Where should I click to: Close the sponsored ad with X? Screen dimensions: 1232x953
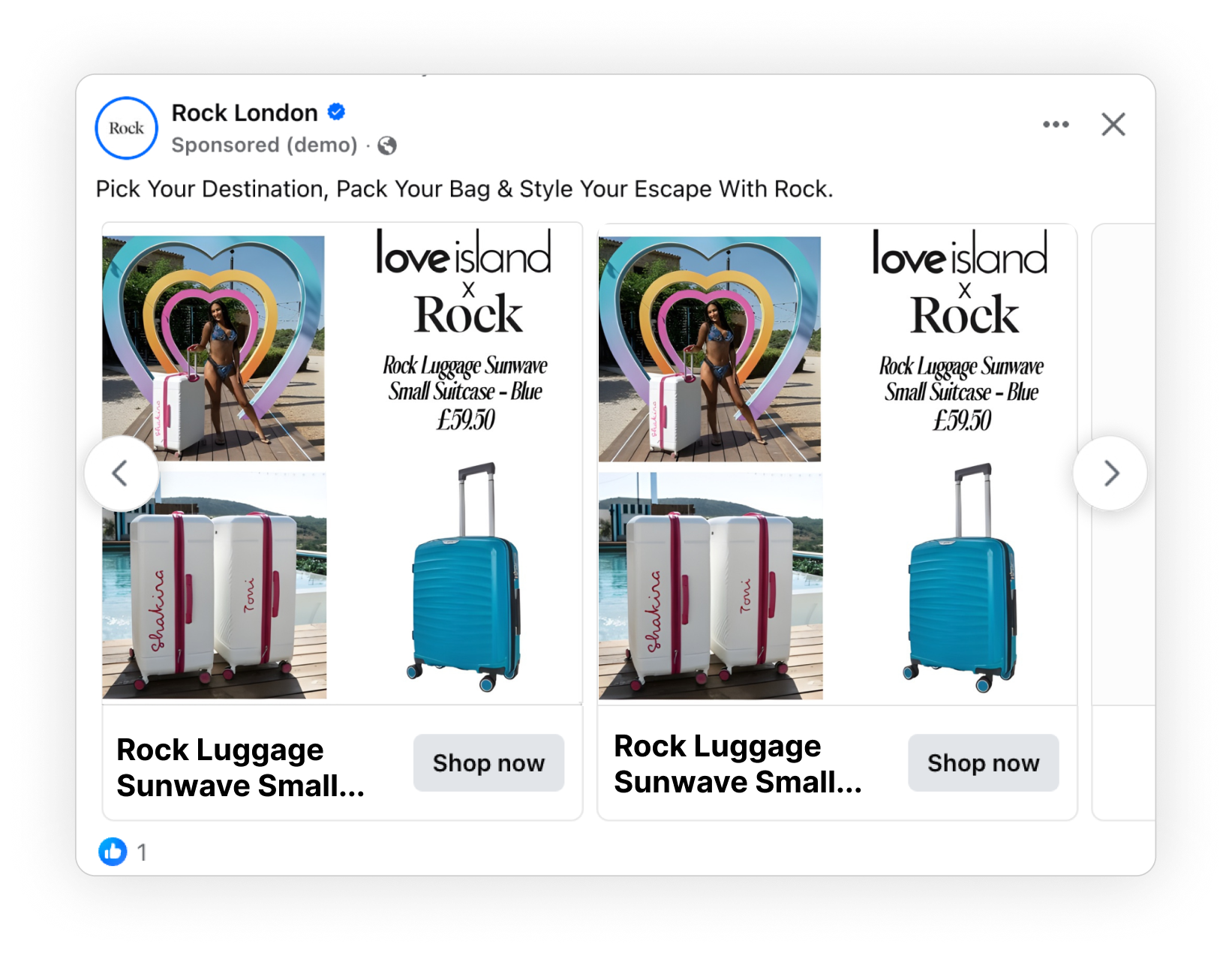1113,125
